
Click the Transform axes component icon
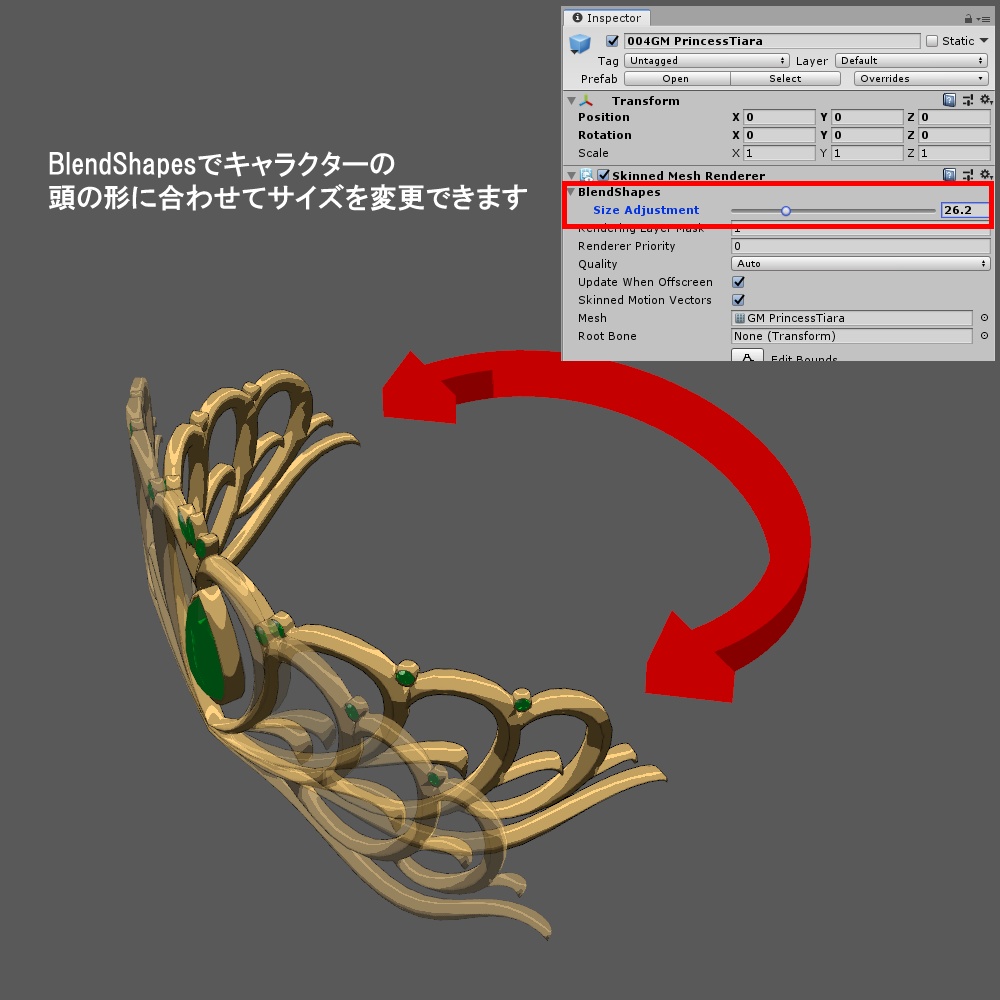(586, 101)
